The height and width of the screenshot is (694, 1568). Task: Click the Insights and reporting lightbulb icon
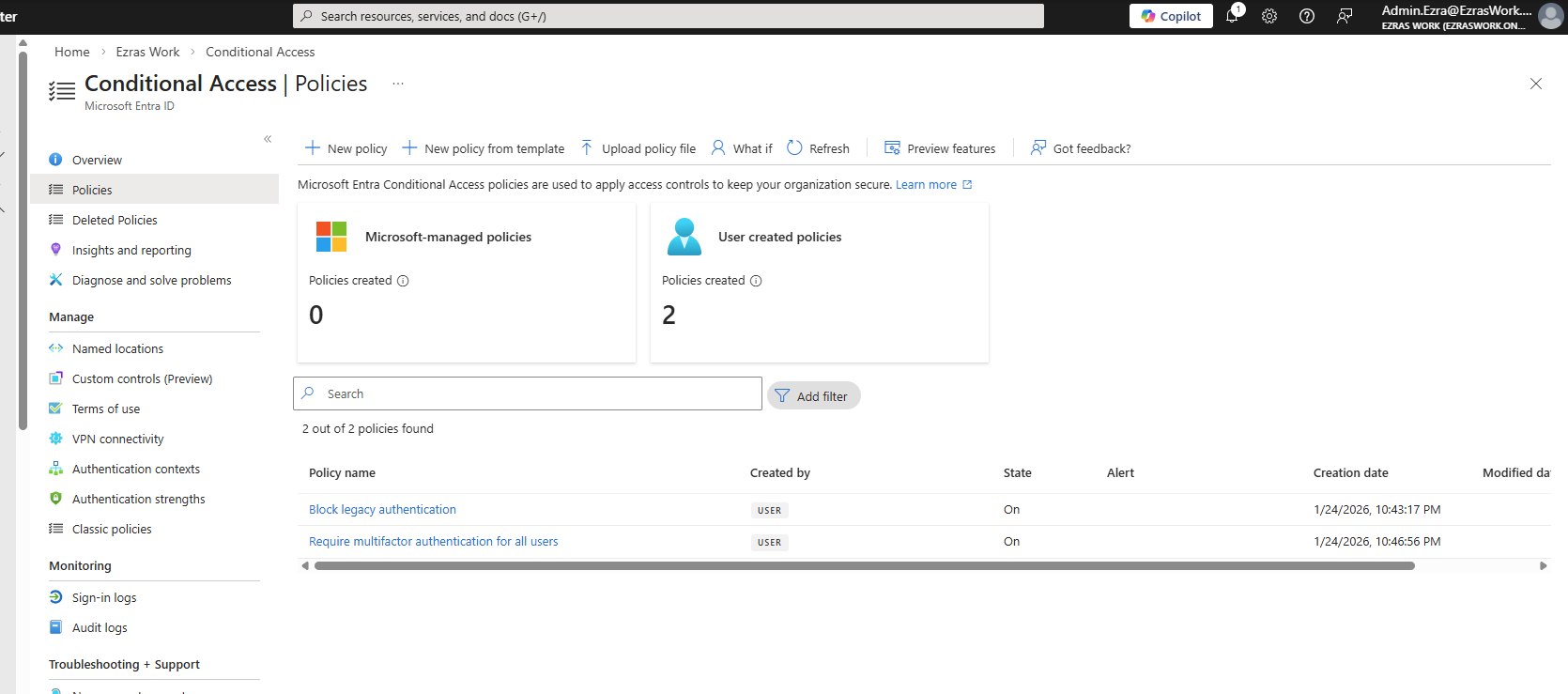coord(55,250)
